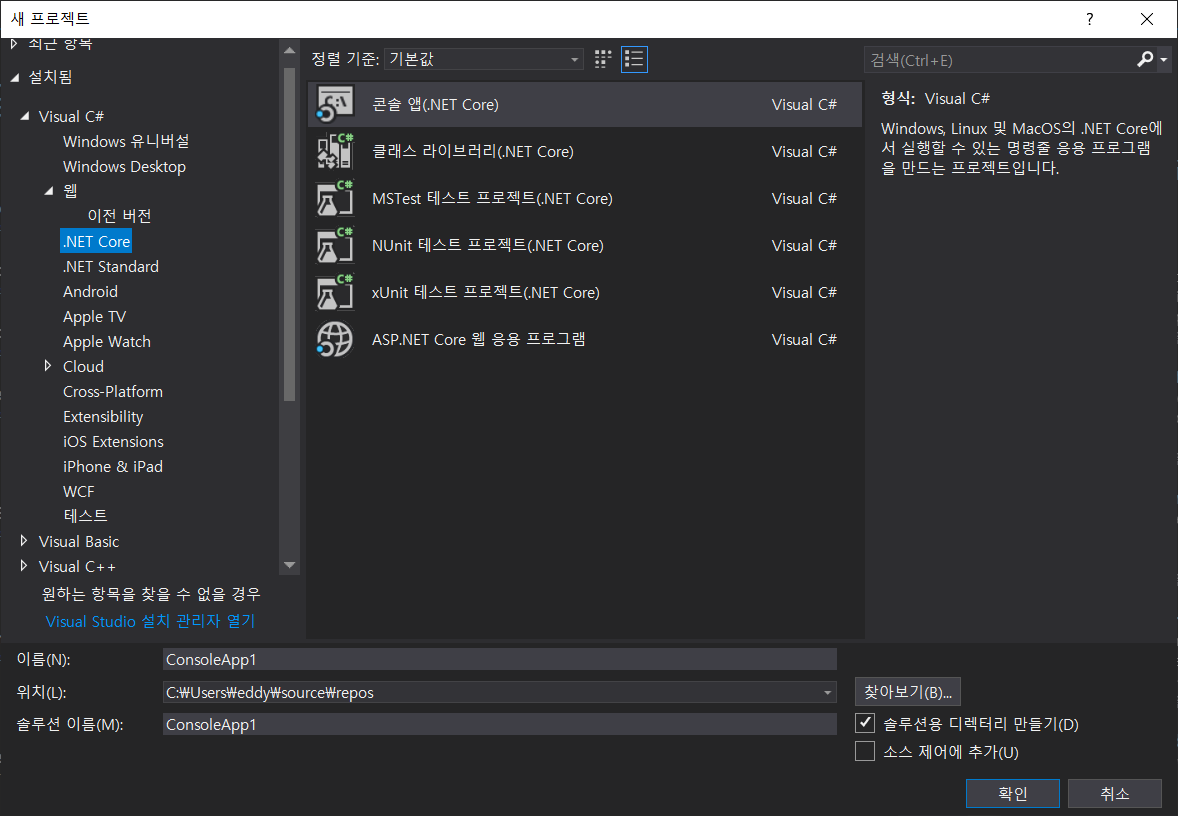Select the Cross-Platform category
The height and width of the screenshot is (816, 1178).
coord(113,391)
